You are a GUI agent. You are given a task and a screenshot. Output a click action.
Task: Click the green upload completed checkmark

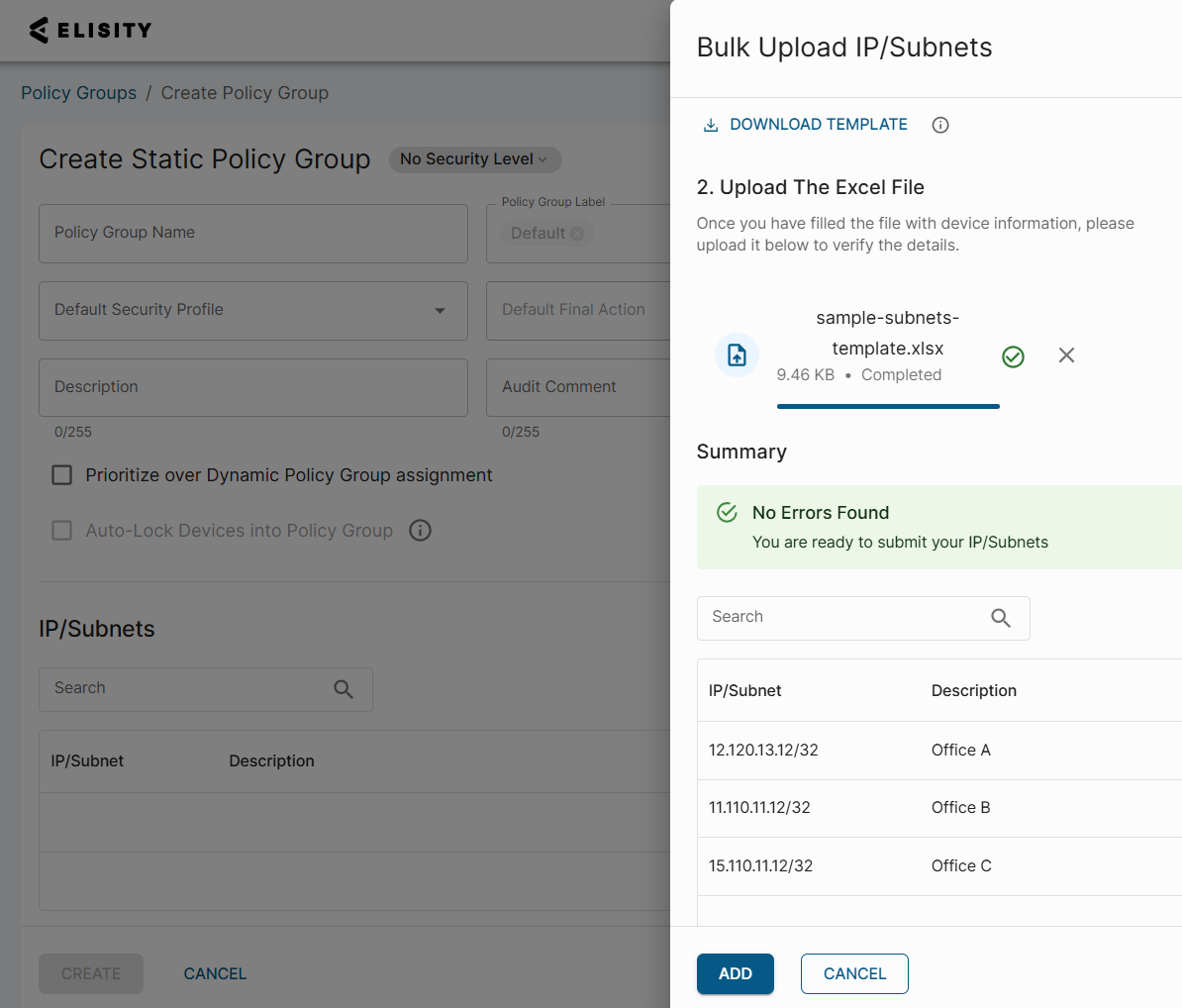click(x=1013, y=356)
